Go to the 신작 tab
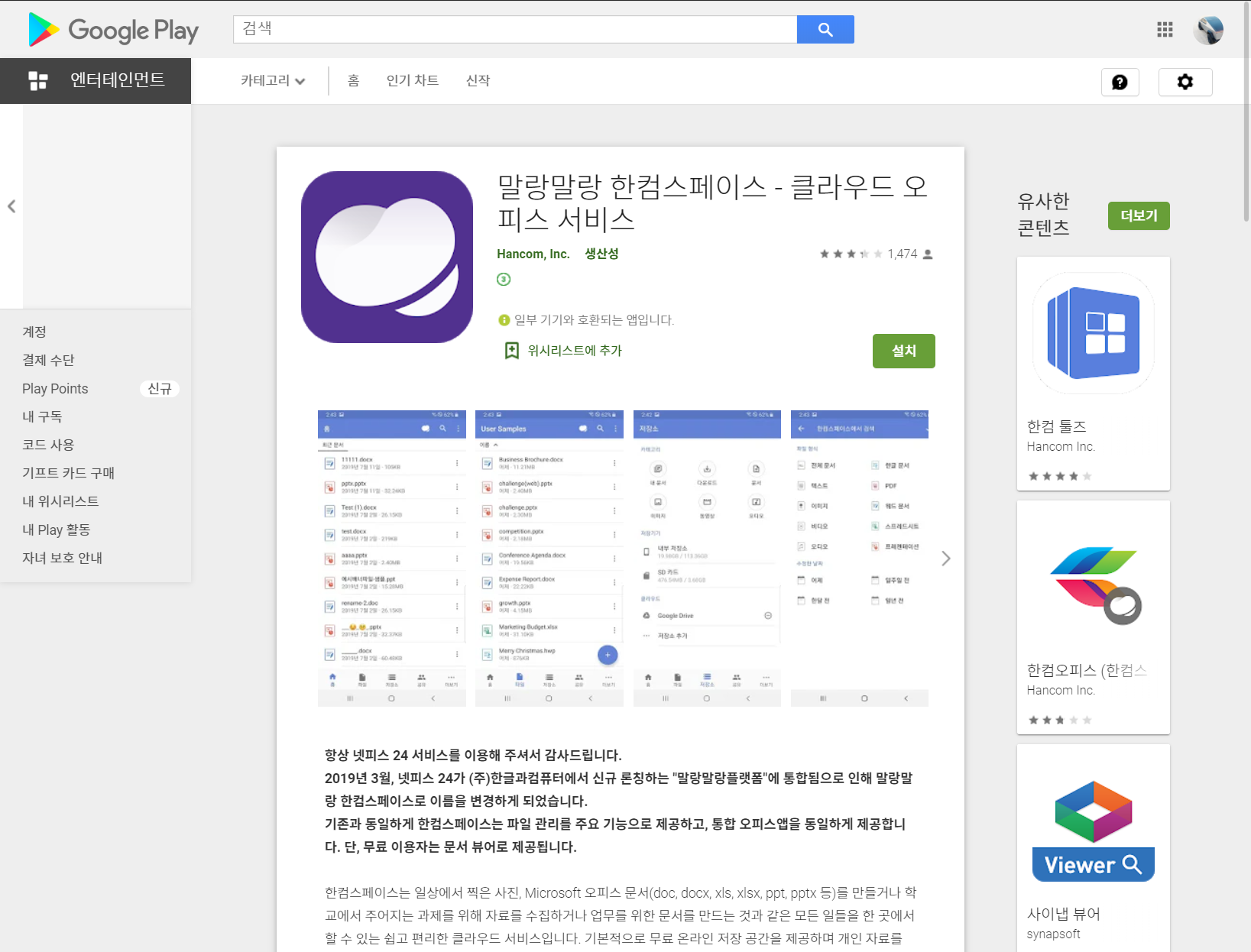 click(x=478, y=80)
